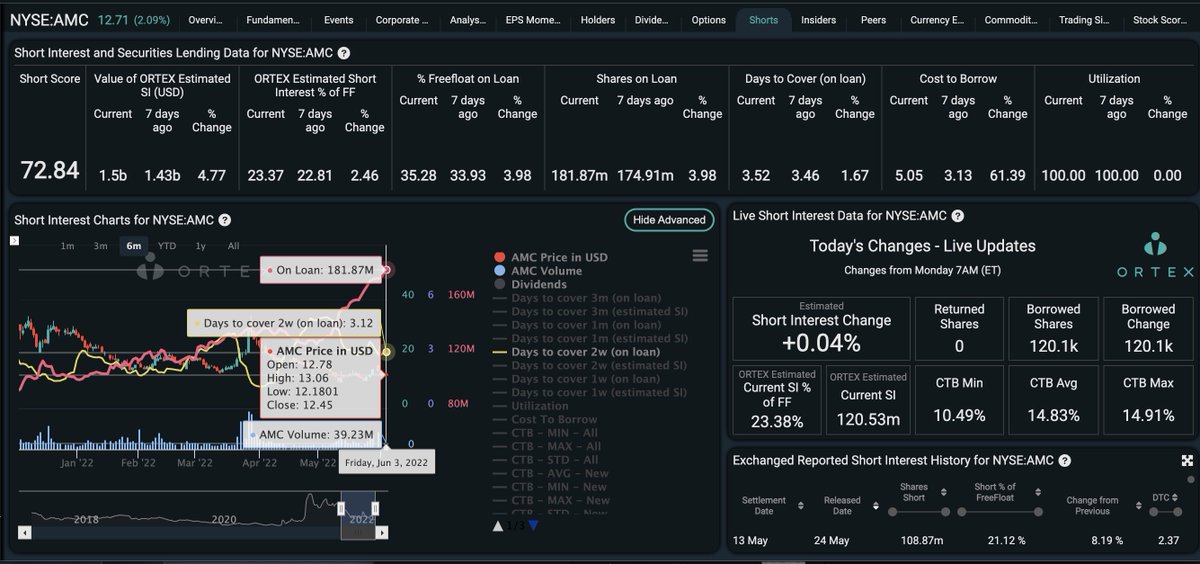This screenshot has height=564, width=1200.
Task: Open the Holders tab
Action: coord(598,19)
